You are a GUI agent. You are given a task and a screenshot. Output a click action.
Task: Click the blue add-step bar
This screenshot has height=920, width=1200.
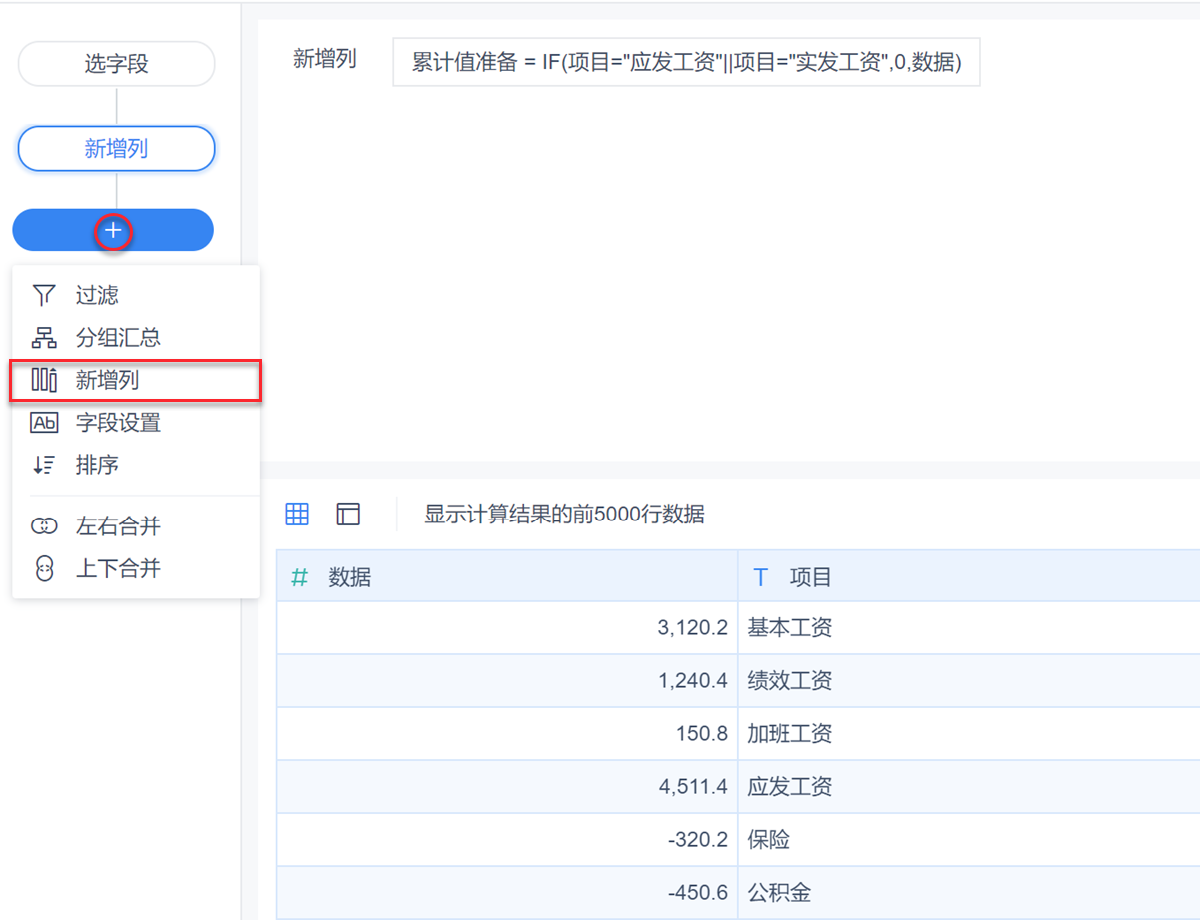click(113, 230)
